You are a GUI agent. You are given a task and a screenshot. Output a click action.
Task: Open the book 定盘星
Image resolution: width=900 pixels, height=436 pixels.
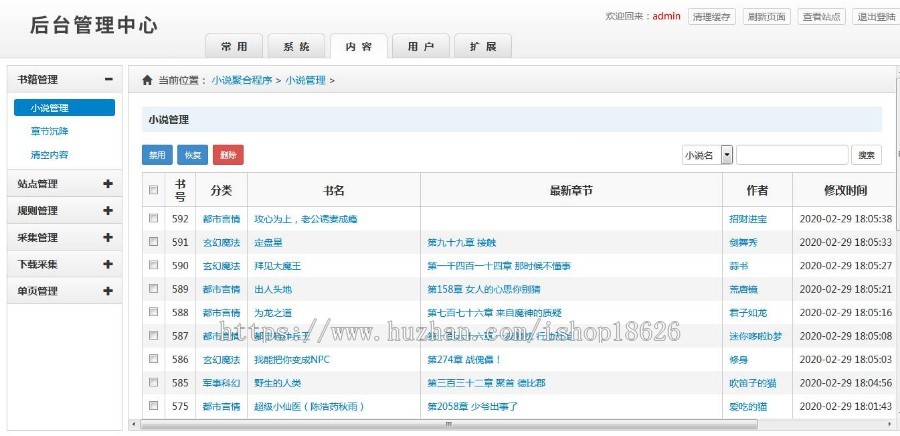(x=268, y=243)
